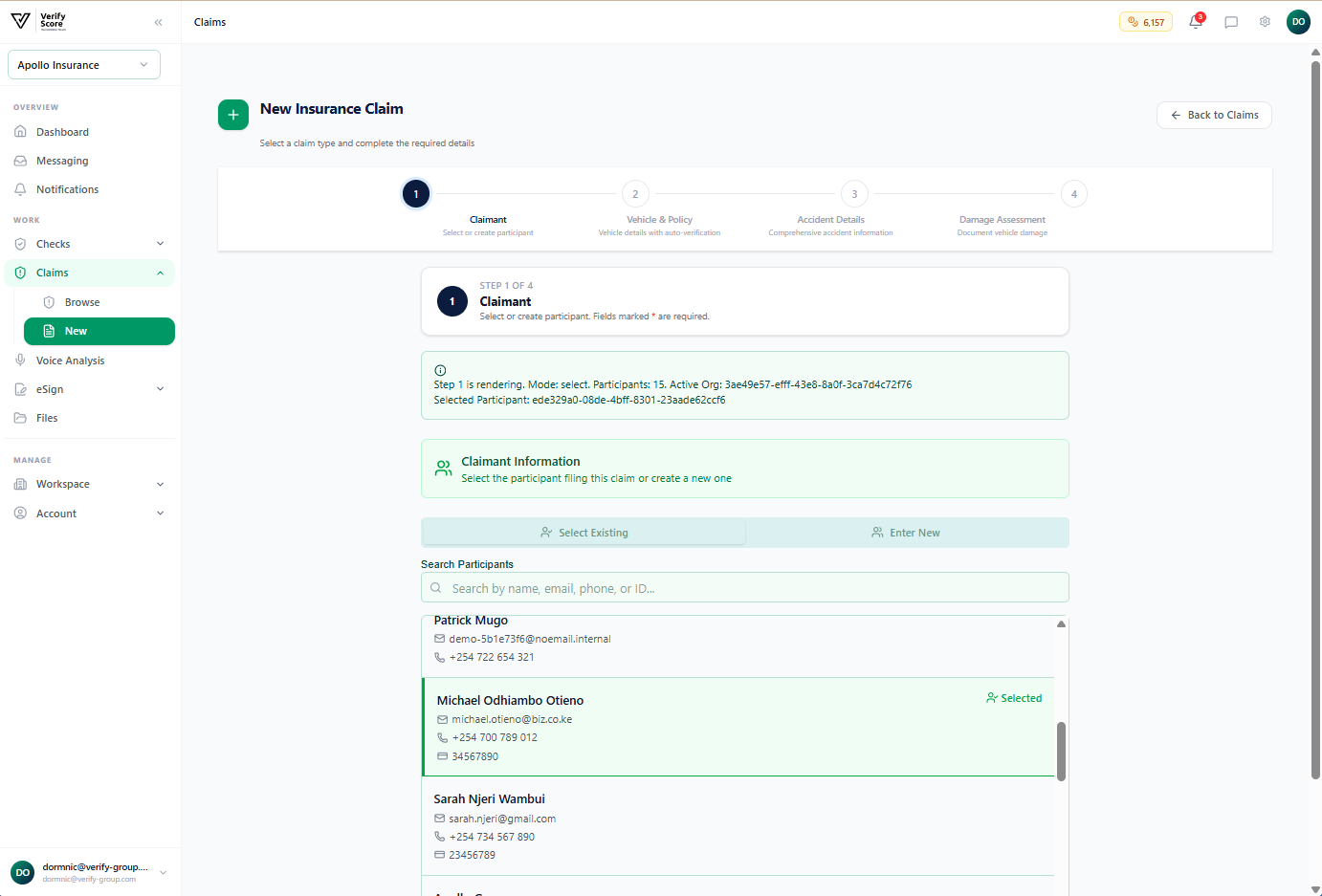Click the Account user icon
This screenshot has width=1322, height=896.
[x=20, y=514]
